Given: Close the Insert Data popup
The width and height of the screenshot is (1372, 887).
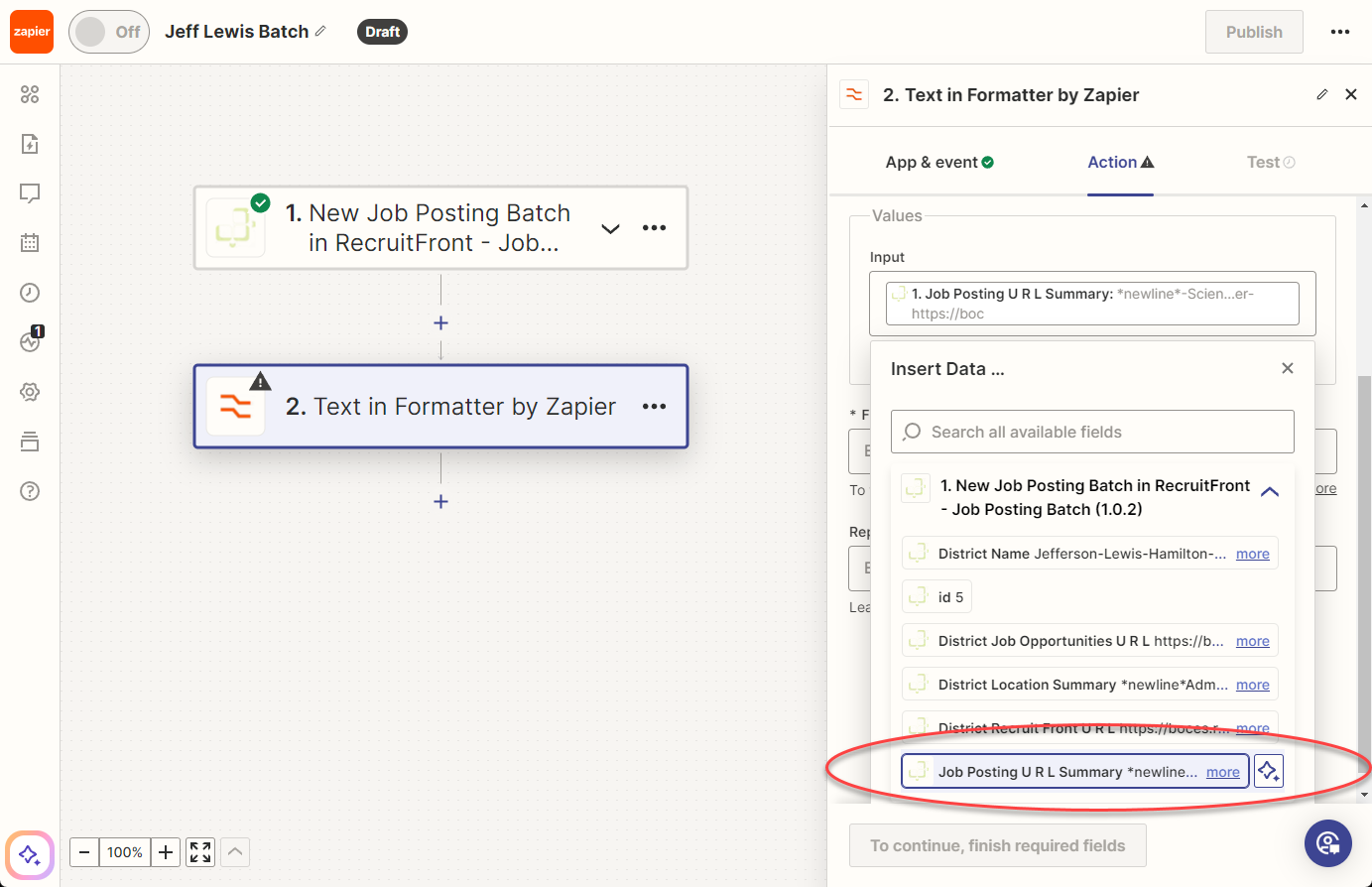Looking at the screenshot, I should (1288, 368).
